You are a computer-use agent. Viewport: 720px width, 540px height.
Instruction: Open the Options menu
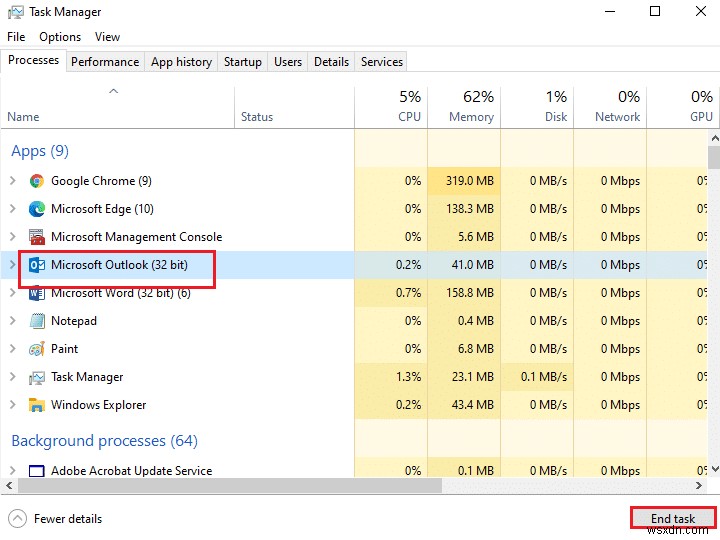(x=60, y=37)
